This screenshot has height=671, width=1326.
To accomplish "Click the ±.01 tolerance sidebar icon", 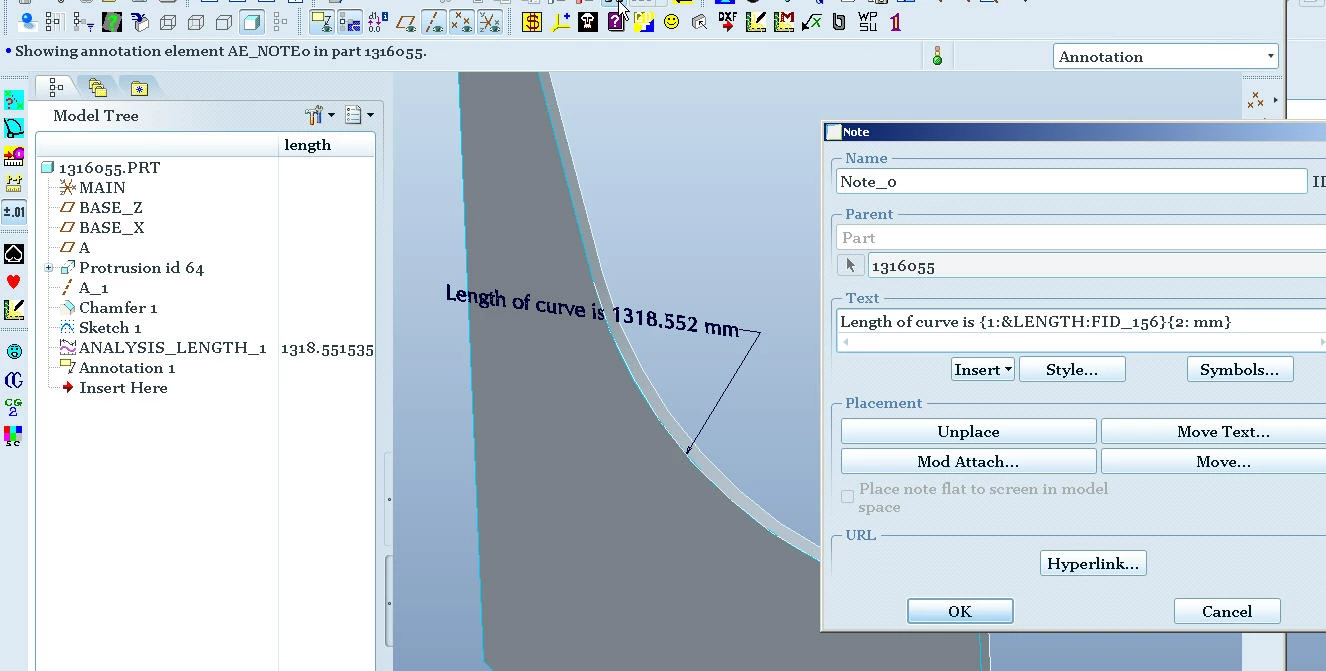I will (13, 212).
